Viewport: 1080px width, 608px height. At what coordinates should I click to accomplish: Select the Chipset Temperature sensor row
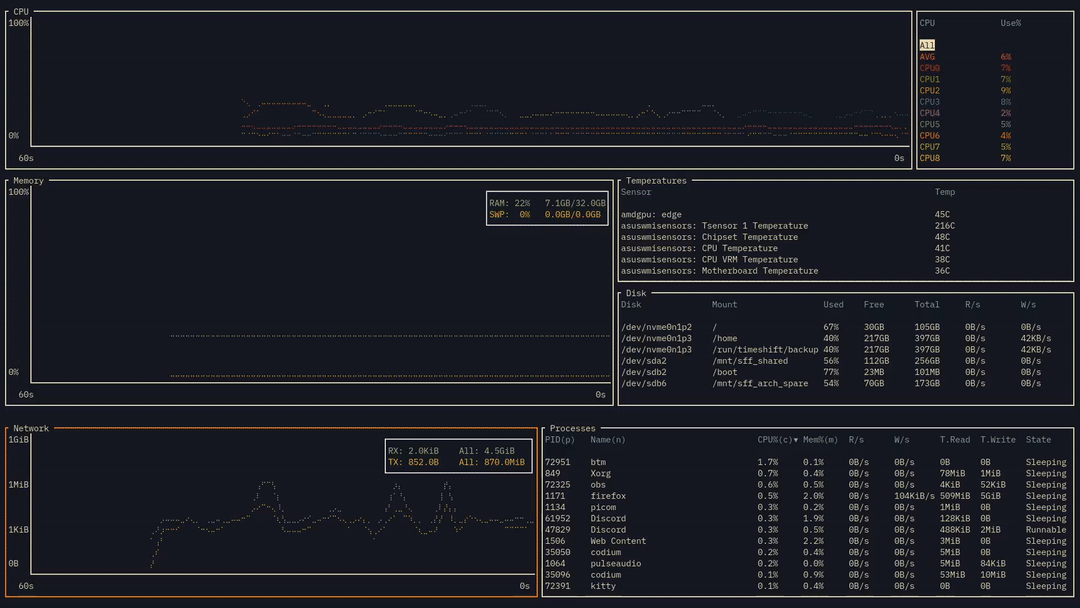pos(785,238)
